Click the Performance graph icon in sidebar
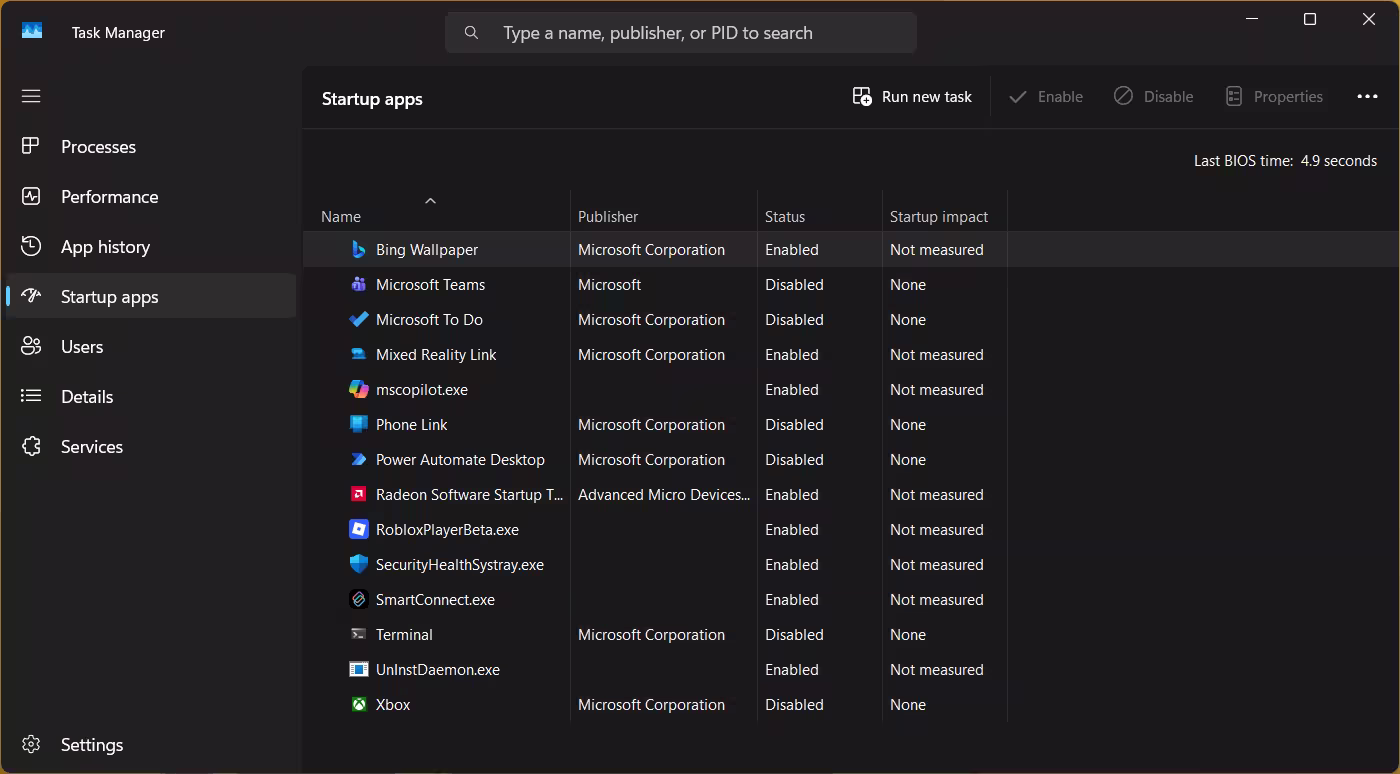Viewport: 1400px width, 774px height. [31, 196]
